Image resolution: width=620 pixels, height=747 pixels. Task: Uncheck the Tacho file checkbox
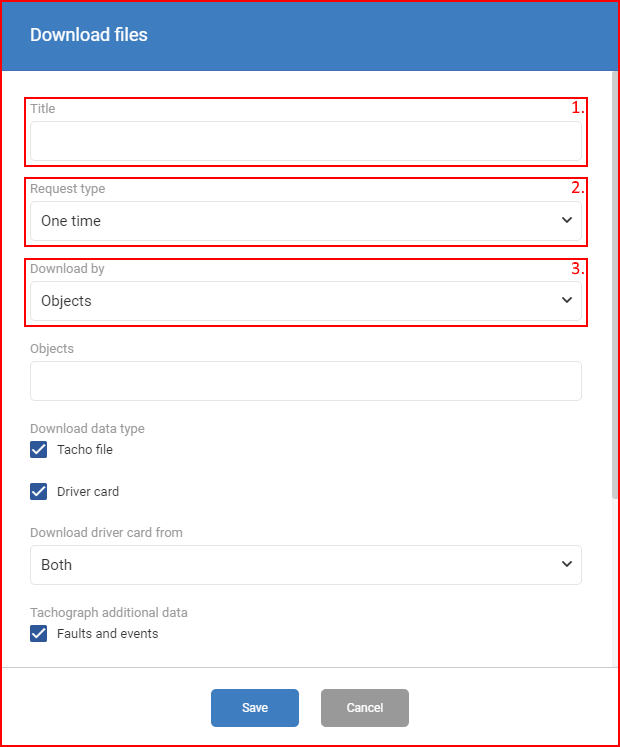[39, 449]
